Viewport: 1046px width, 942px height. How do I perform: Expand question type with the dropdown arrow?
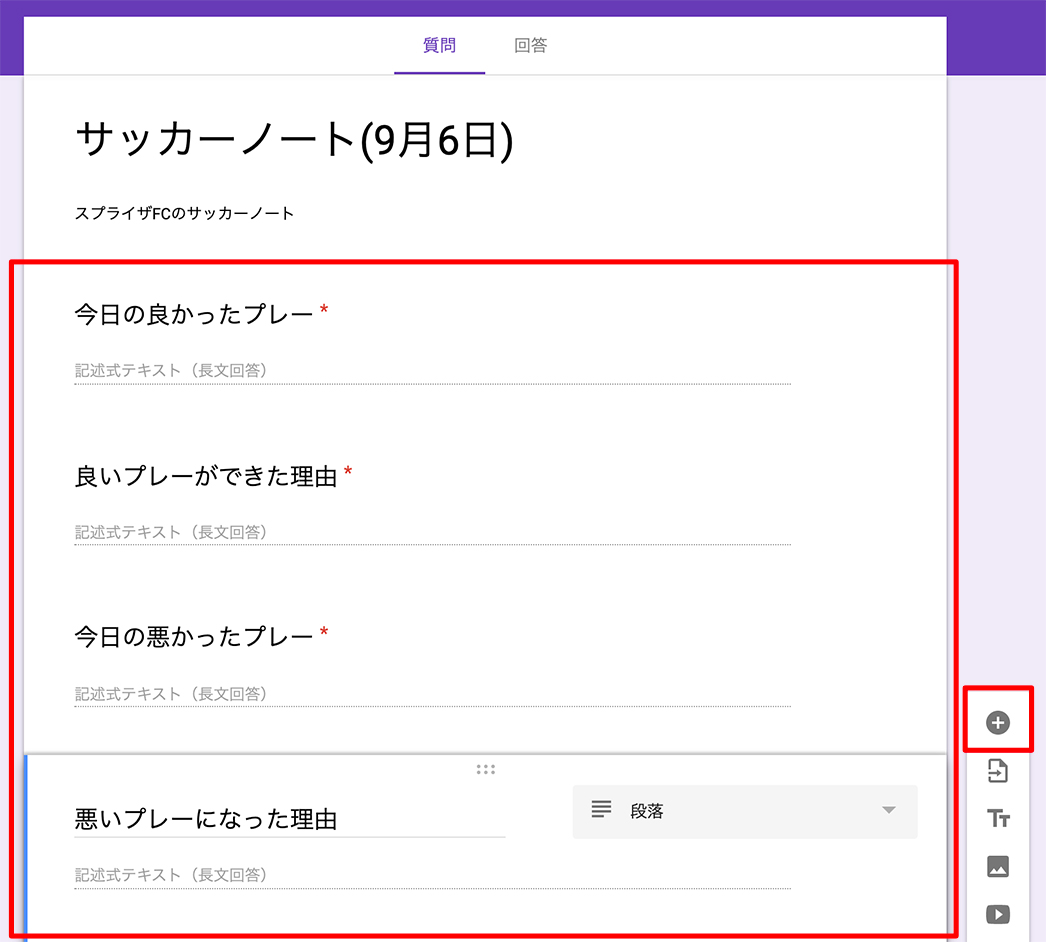point(888,810)
